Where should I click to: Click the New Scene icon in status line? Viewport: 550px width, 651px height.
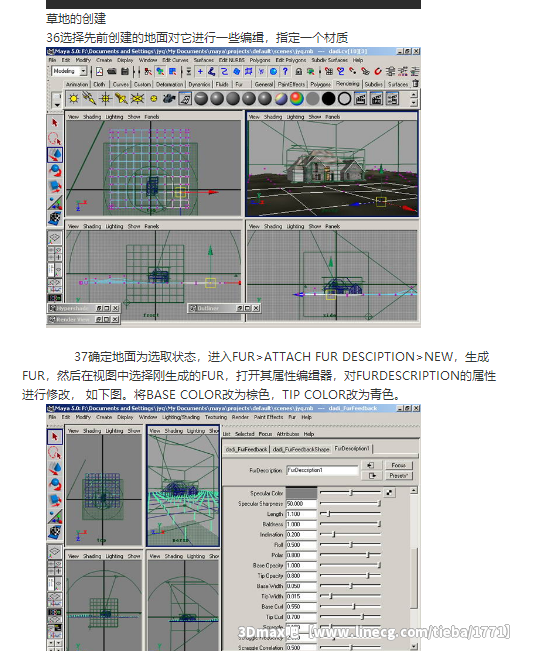point(100,71)
